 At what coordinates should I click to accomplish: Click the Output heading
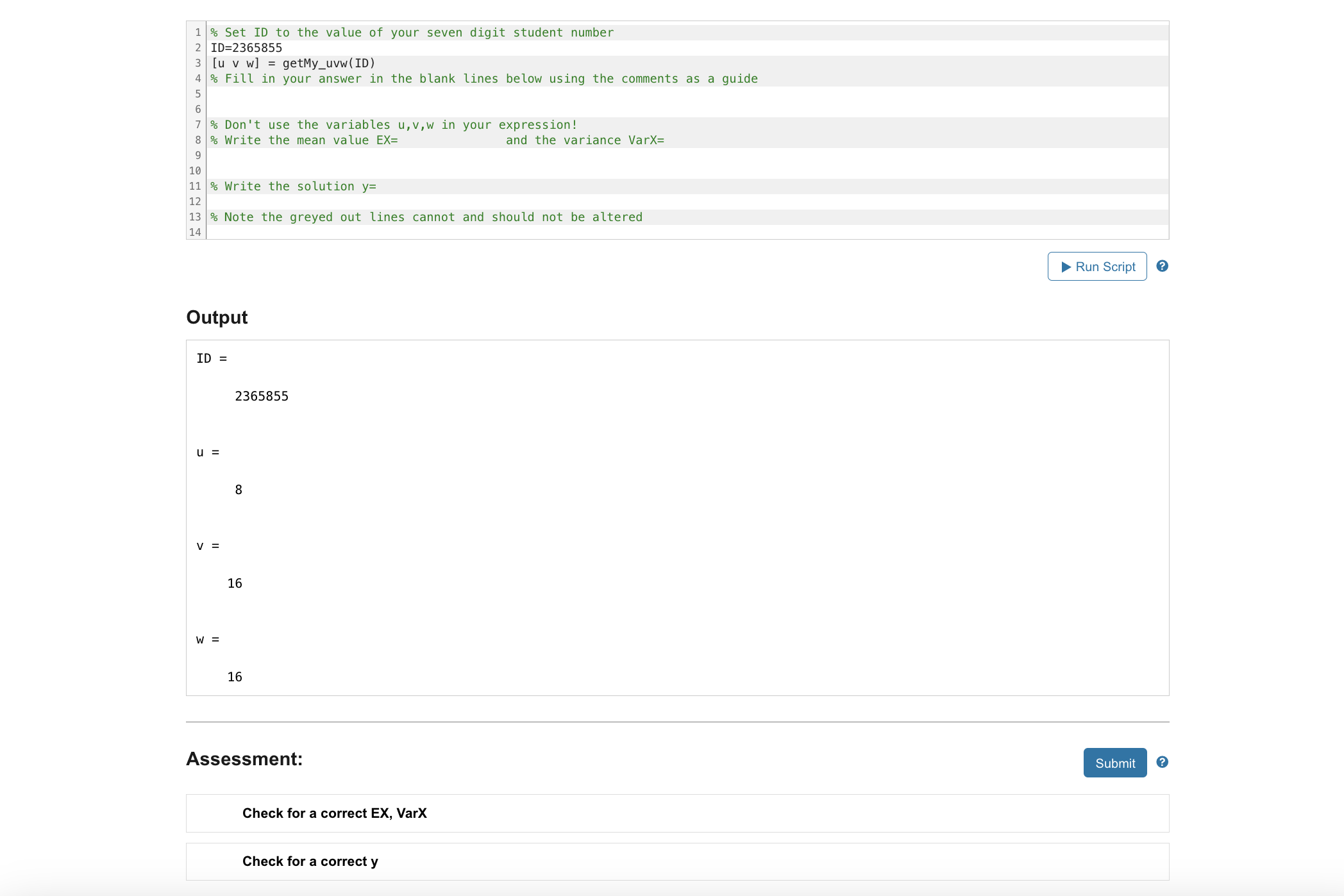click(217, 317)
